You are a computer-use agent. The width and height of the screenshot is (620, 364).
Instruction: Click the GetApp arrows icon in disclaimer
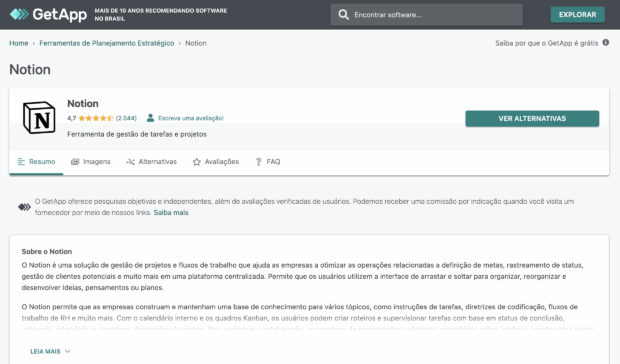point(24,207)
